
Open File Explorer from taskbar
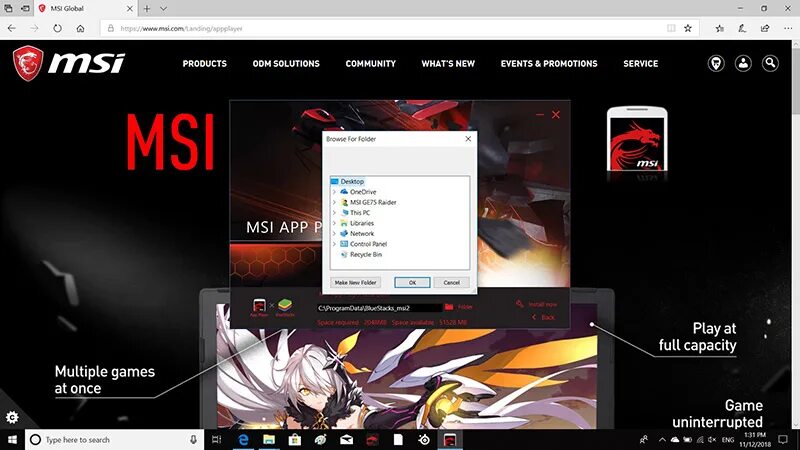pos(269,439)
